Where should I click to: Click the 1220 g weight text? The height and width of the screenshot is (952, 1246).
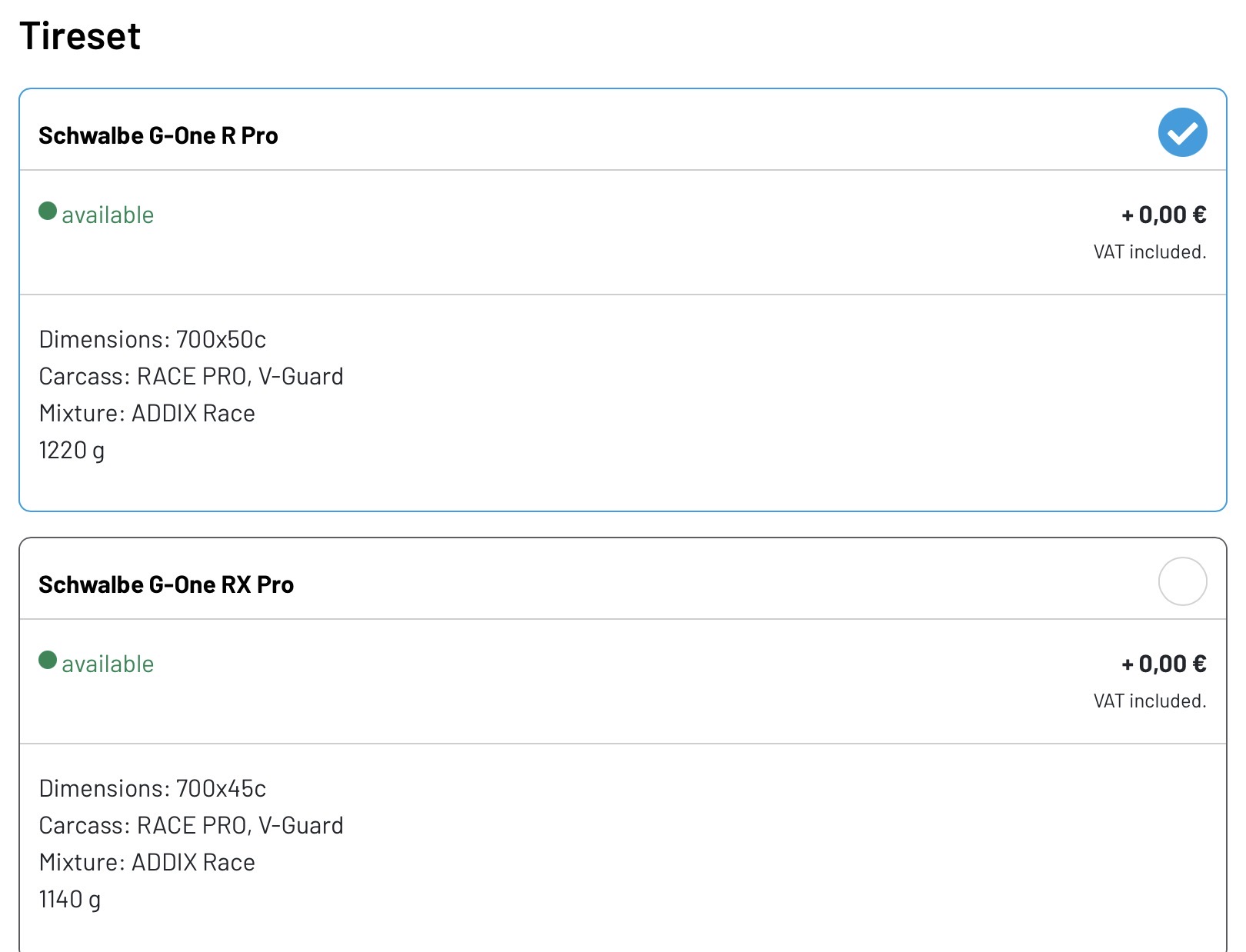pos(72,451)
